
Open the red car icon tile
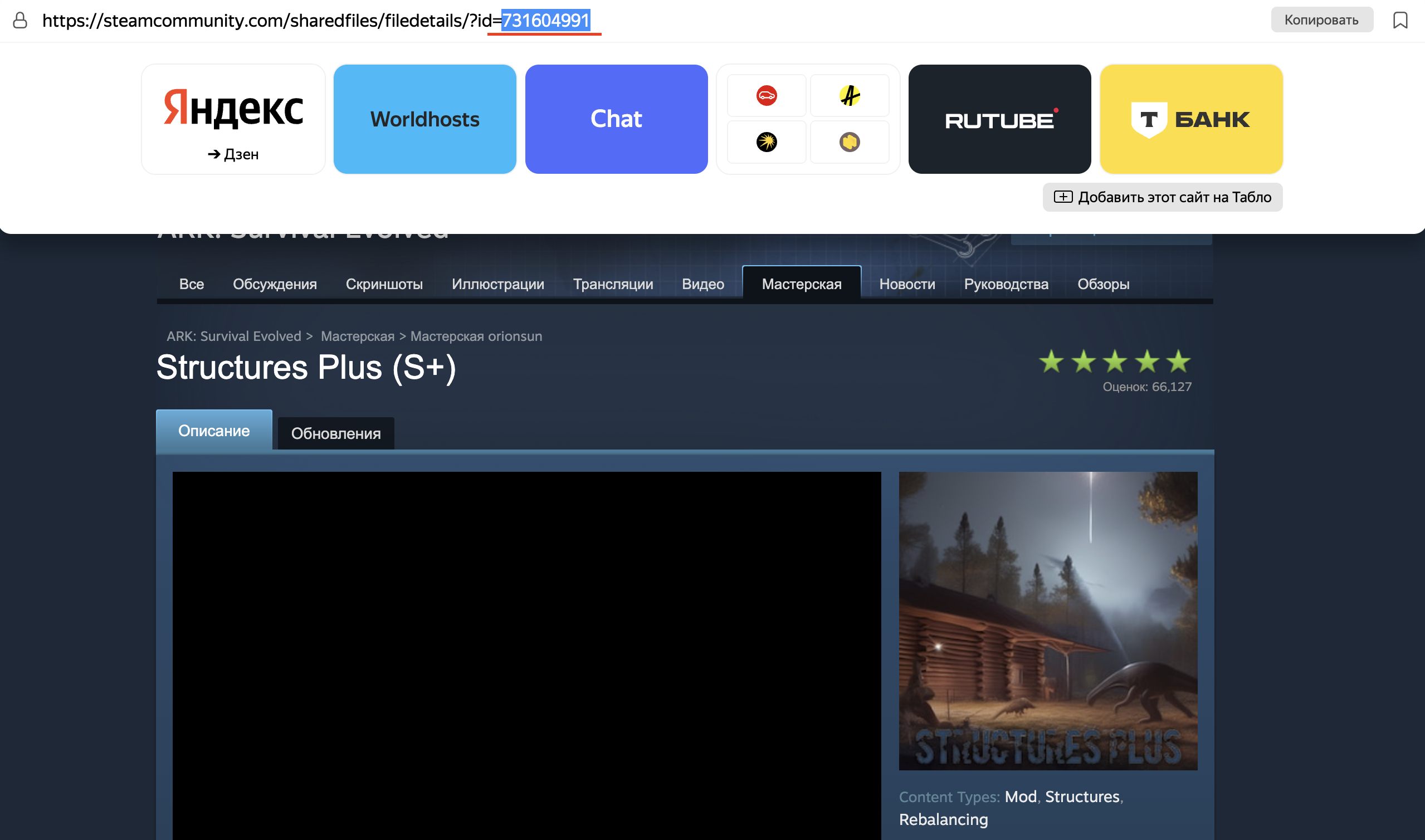point(767,95)
